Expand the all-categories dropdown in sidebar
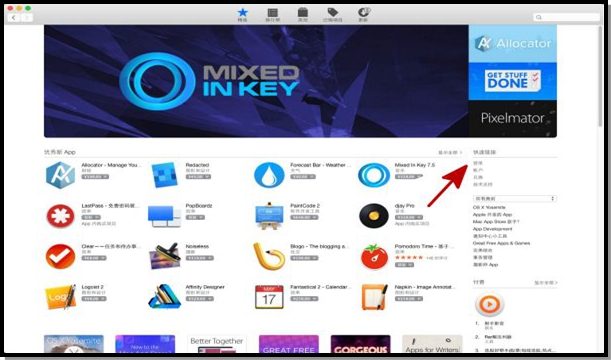The height and width of the screenshot is (360, 611). [x=514, y=199]
